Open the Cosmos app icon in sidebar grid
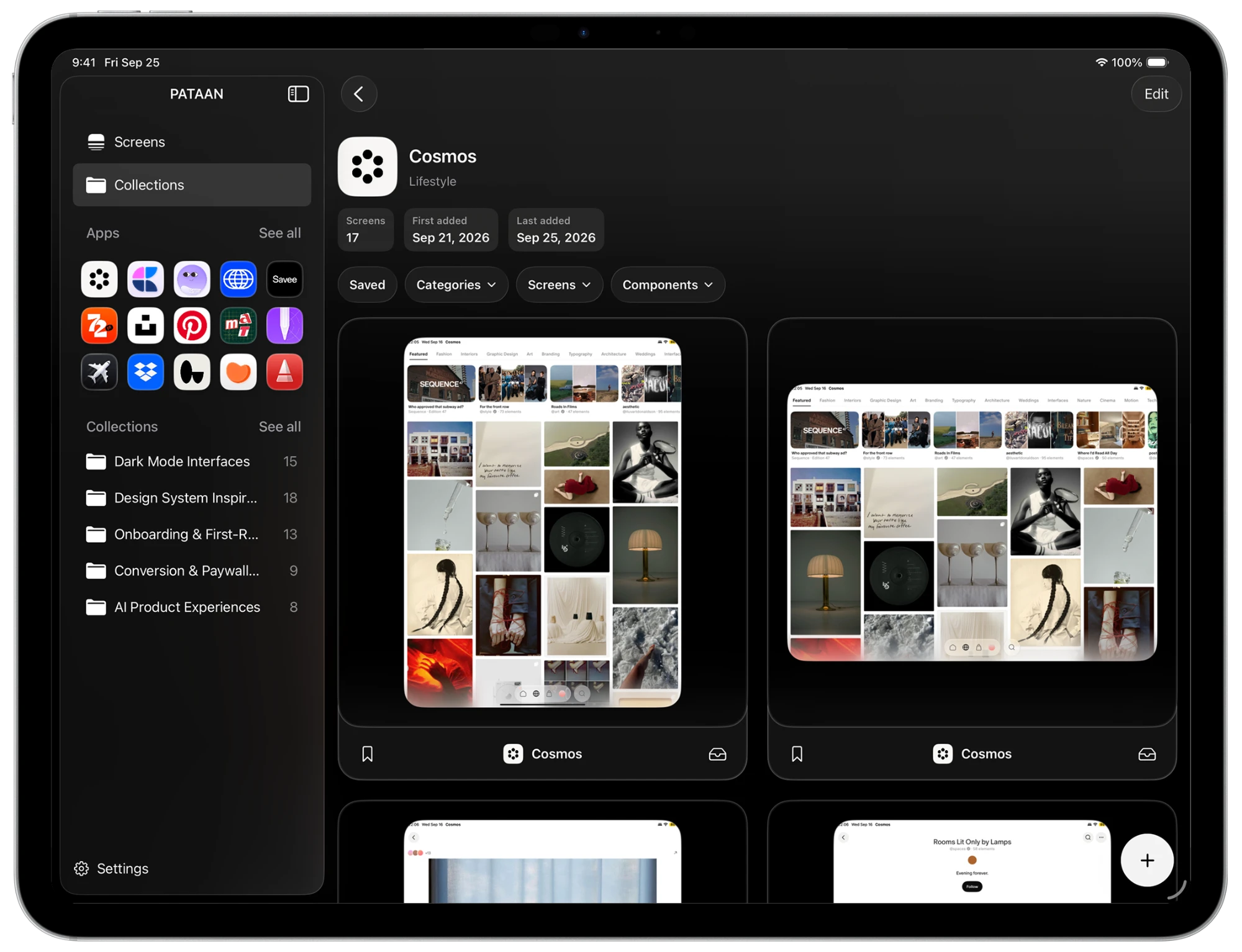Viewport: 1242px width, 952px height. tap(99, 279)
